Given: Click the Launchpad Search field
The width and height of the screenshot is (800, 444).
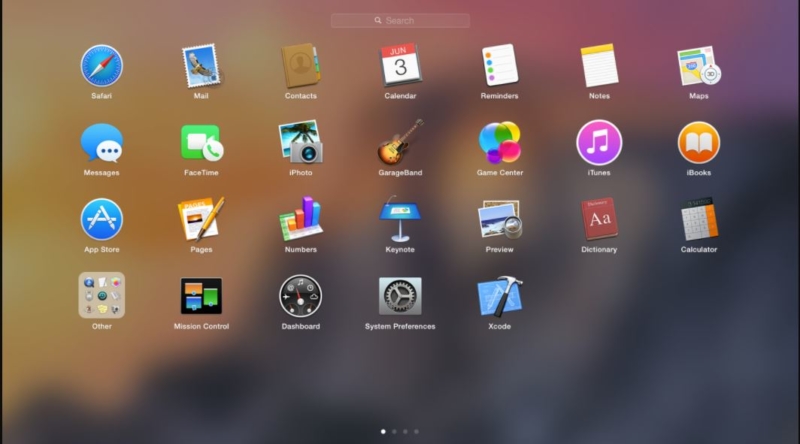Looking at the screenshot, I should (x=400, y=20).
